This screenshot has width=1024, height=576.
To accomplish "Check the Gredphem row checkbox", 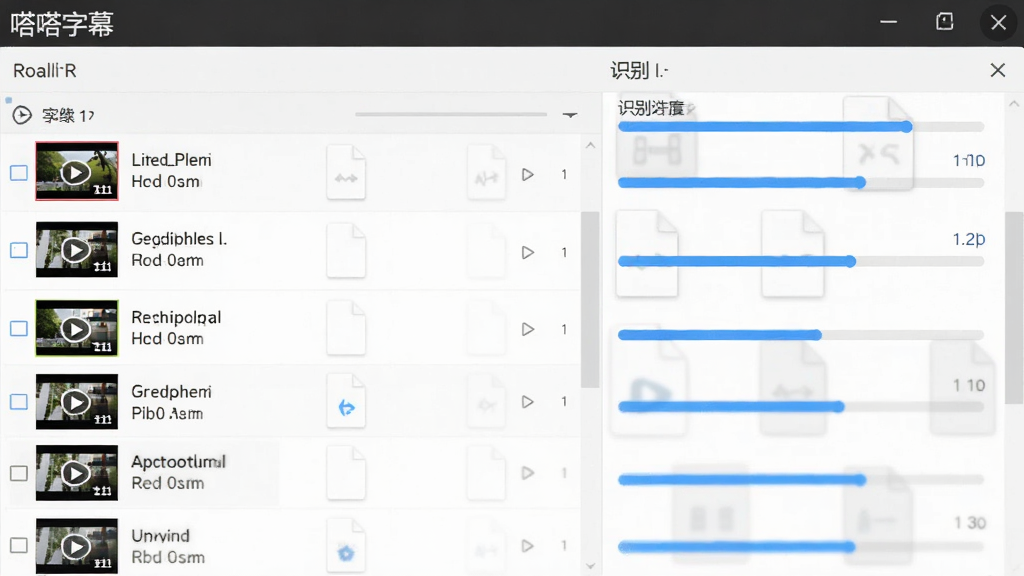I will [19, 402].
